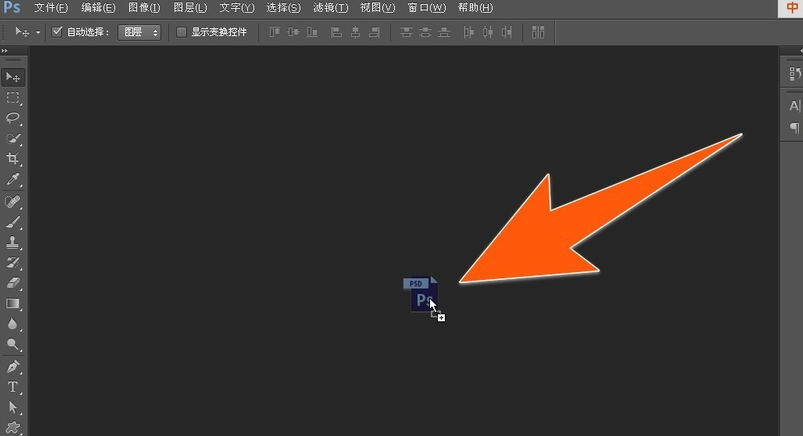Viewport: 803px width, 436px height.
Task: Open the 图层 auto-select dropdown
Action: 139,32
